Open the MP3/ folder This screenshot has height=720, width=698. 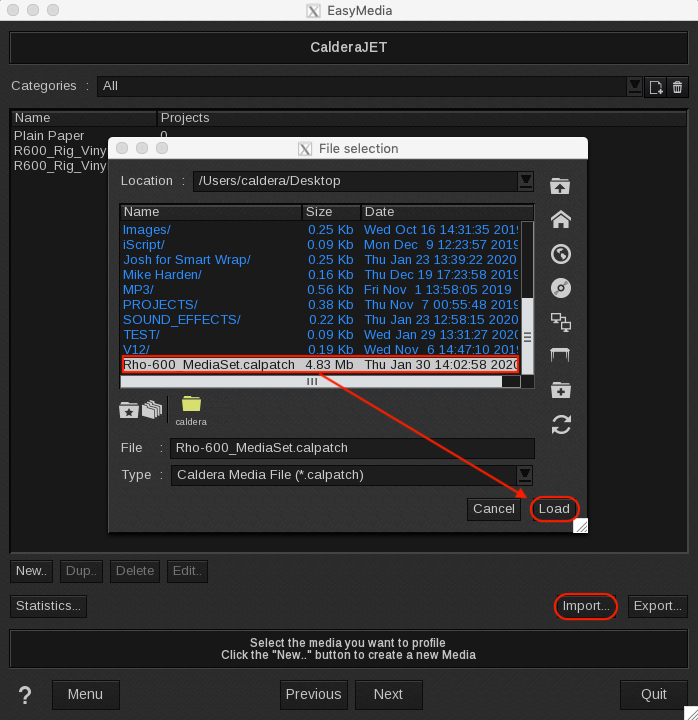[x=320, y=290]
